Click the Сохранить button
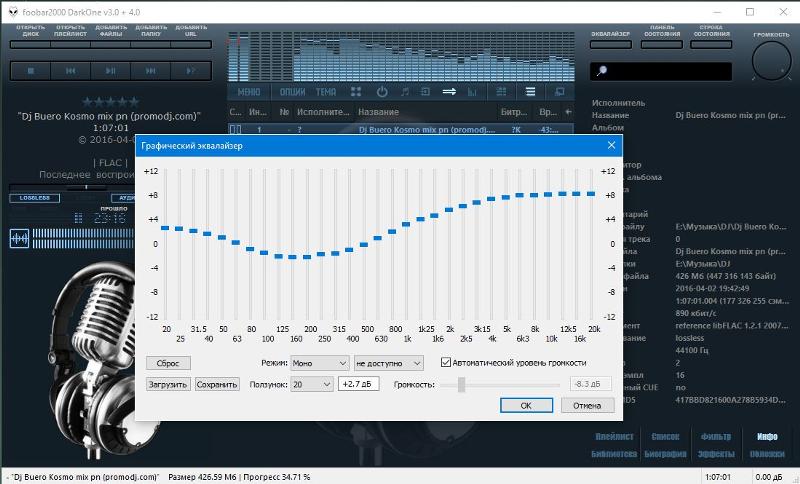This screenshot has height=484, width=800. pos(217,384)
